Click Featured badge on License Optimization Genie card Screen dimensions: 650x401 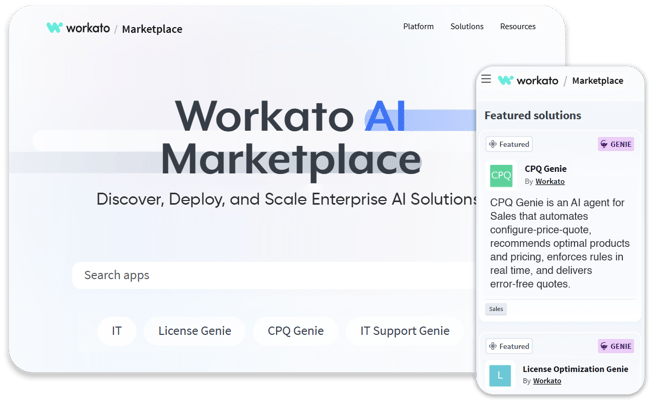pos(509,346)
